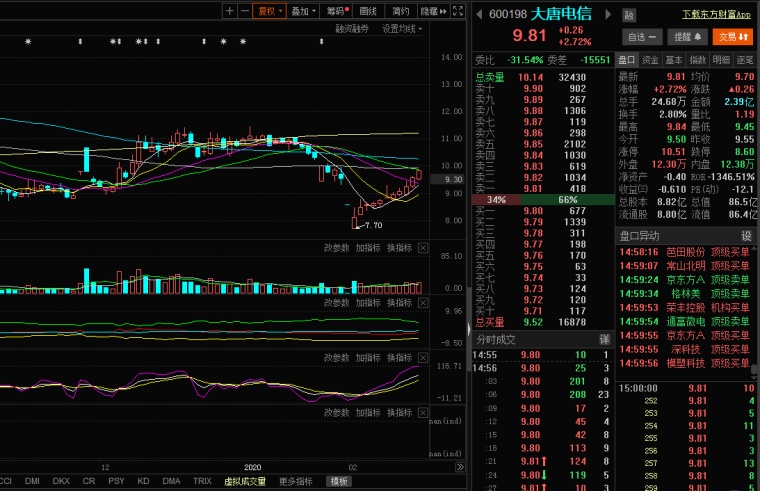Click 换指标 on volume indicator panel
This screenshot has width=760, height=491.
pyautogui.click(x=399, y=248)
